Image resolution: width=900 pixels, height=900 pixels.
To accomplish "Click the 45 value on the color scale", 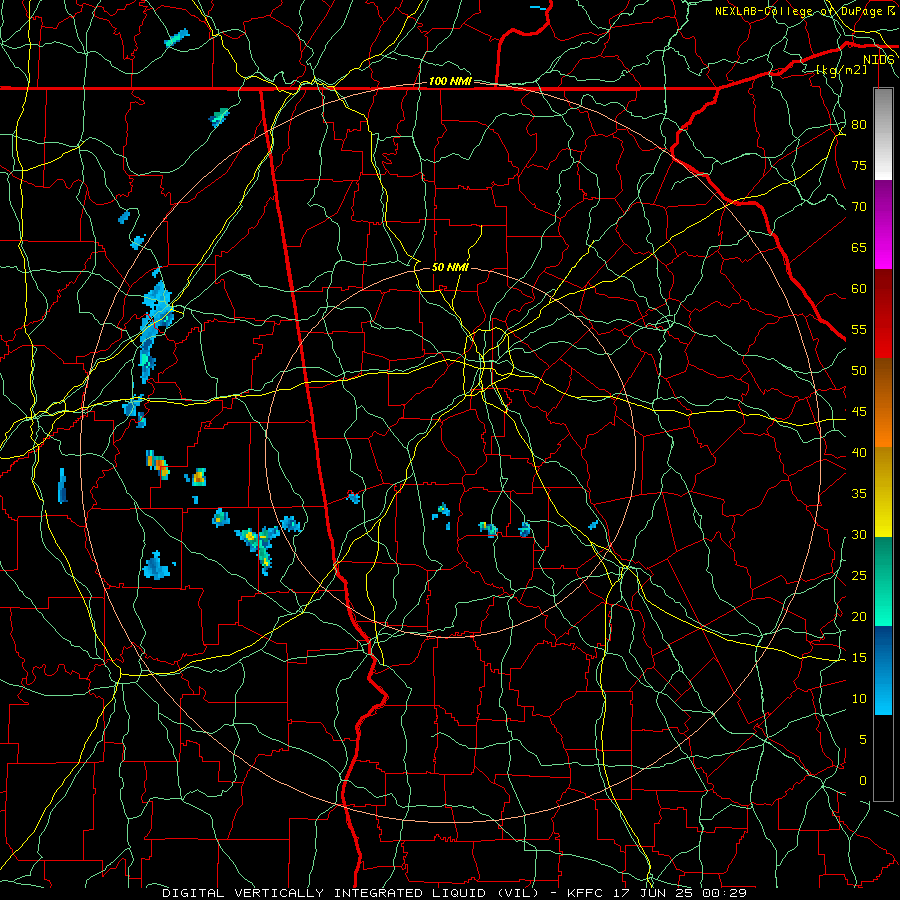I will coord(859,412).
